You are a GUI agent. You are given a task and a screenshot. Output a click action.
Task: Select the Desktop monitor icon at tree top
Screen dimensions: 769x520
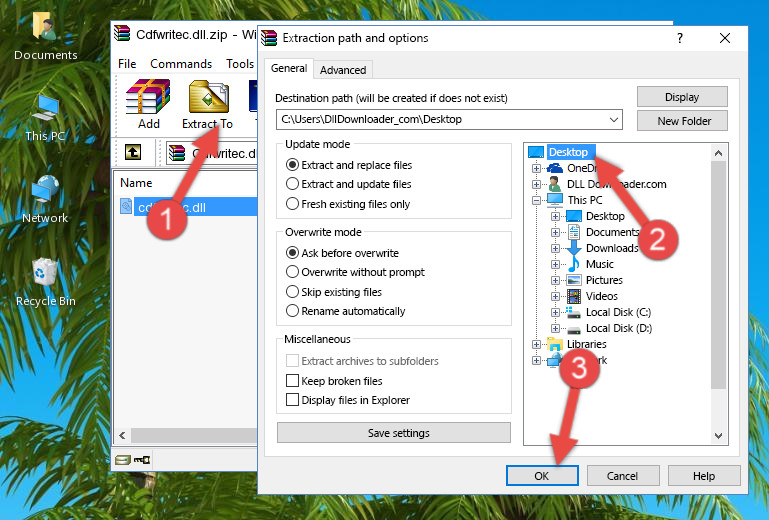click(x=536, y=152)
